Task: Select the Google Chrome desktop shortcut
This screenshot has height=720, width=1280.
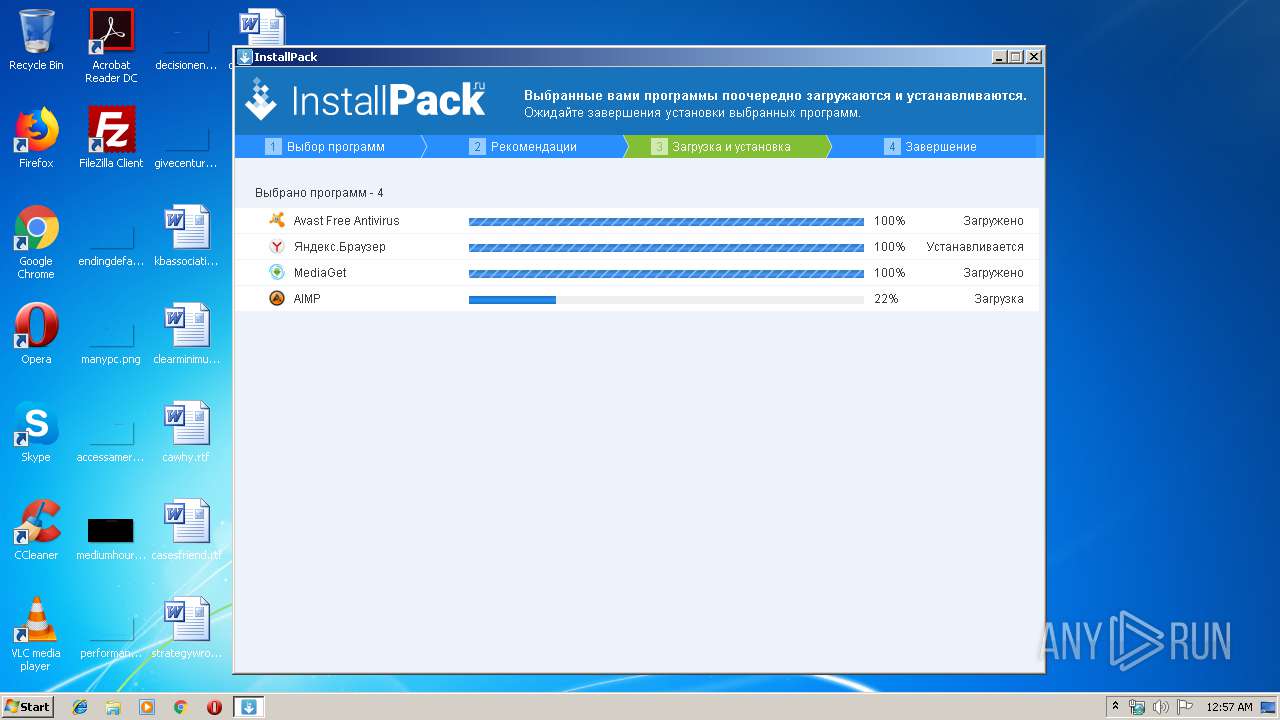Action: pyautogui.click(x=36, y=242)
